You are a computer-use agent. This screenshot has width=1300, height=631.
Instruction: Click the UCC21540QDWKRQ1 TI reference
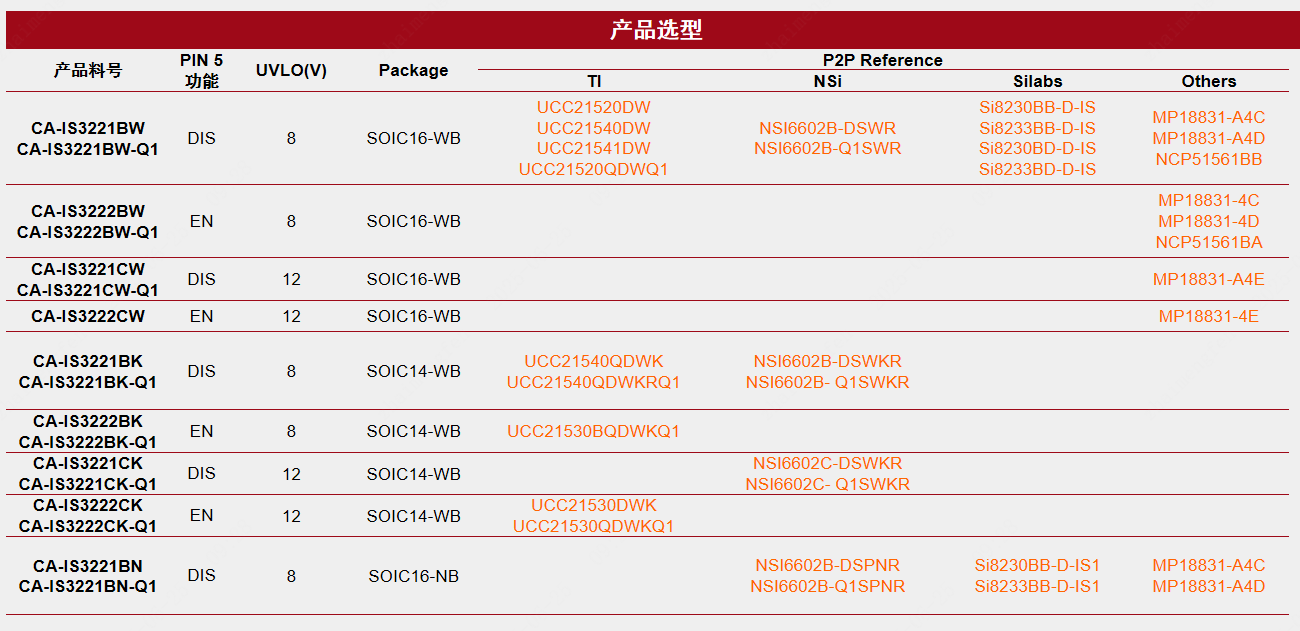(x=593, y=382)
